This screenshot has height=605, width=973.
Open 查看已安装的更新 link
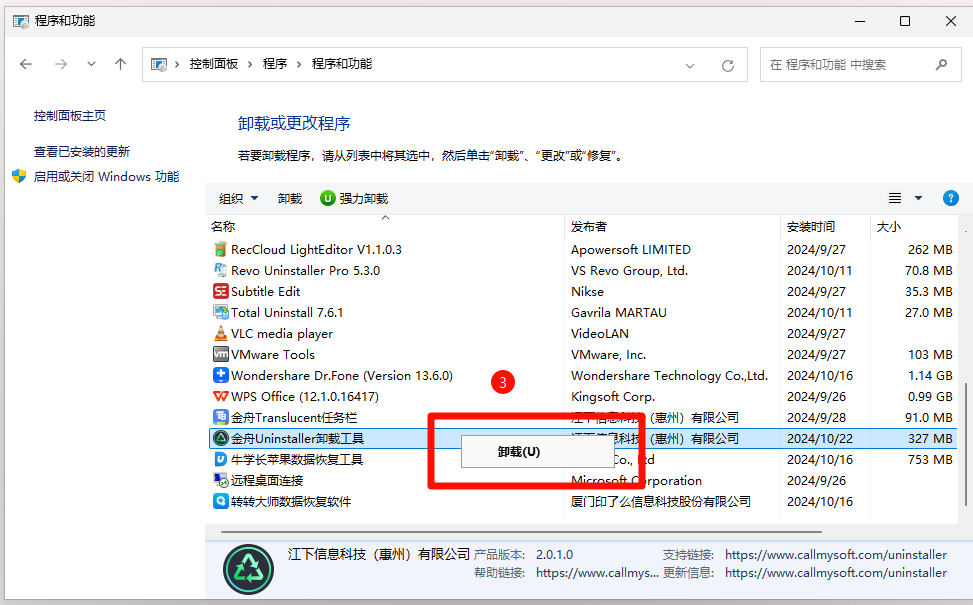(82, 151)
